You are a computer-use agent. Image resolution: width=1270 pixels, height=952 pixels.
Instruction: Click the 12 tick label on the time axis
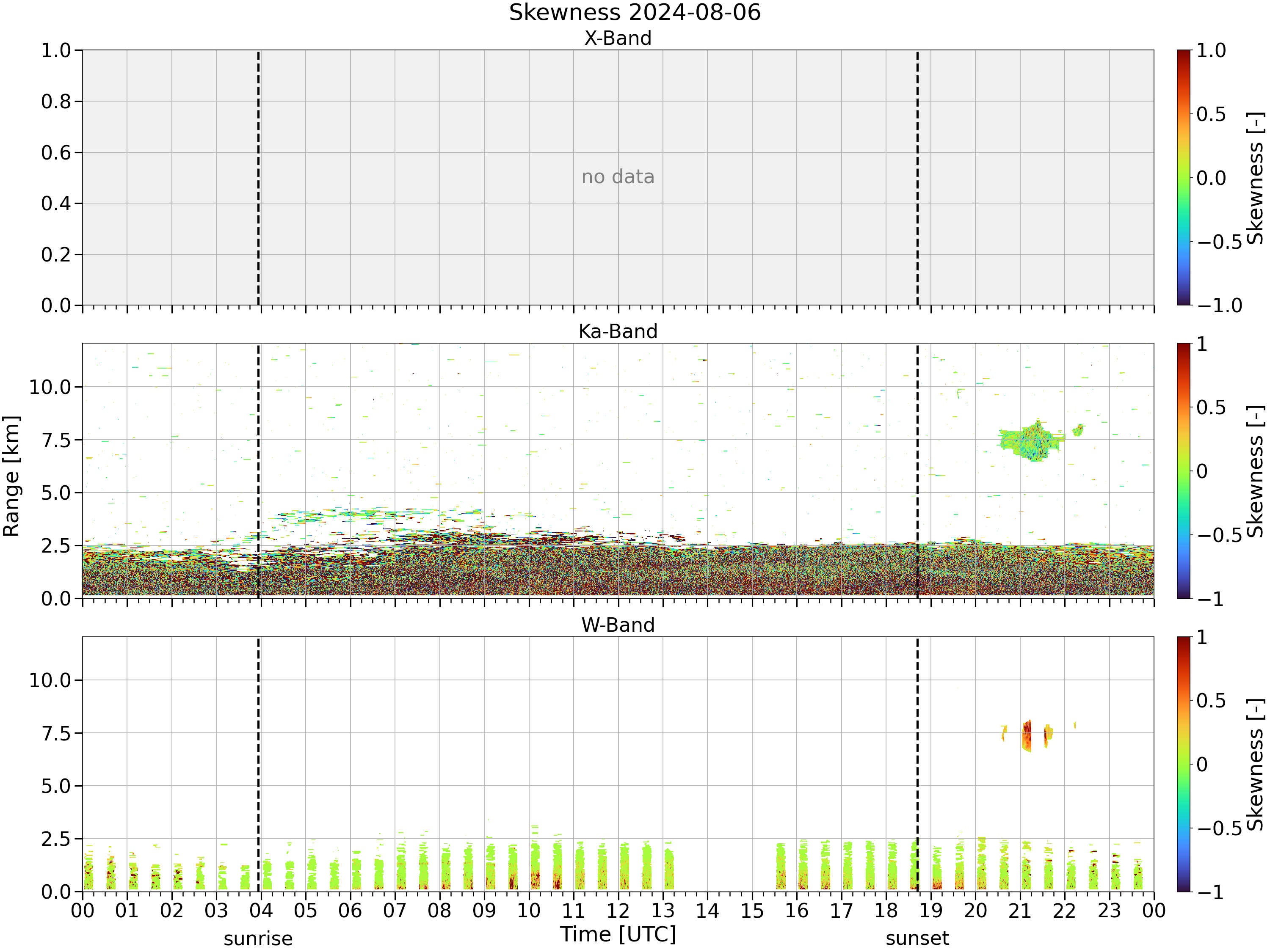click(618, 911)
